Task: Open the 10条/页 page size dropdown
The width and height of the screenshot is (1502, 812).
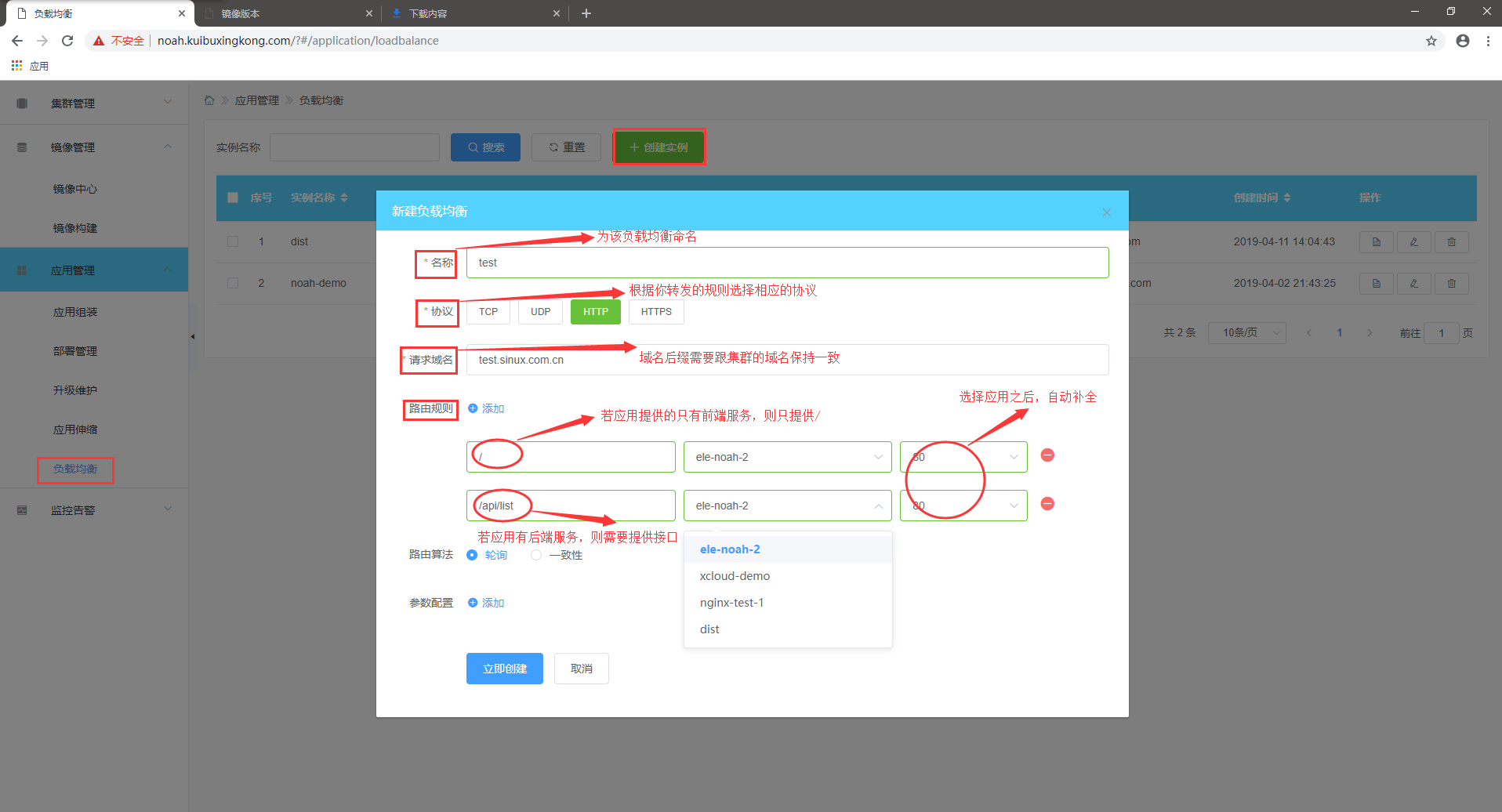Action: pos(1247,333)
